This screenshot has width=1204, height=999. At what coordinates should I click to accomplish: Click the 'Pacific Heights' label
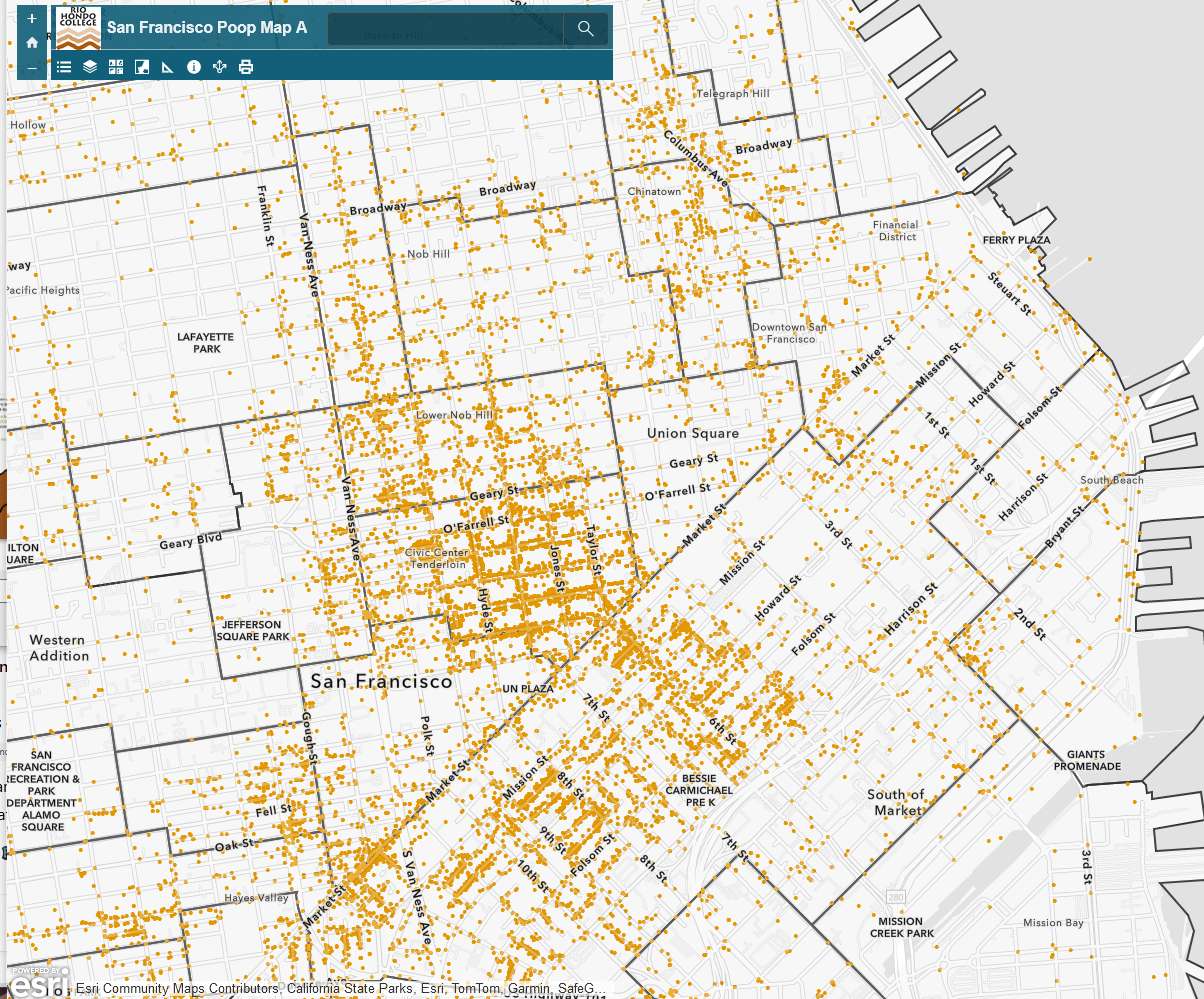coord(43,290)
